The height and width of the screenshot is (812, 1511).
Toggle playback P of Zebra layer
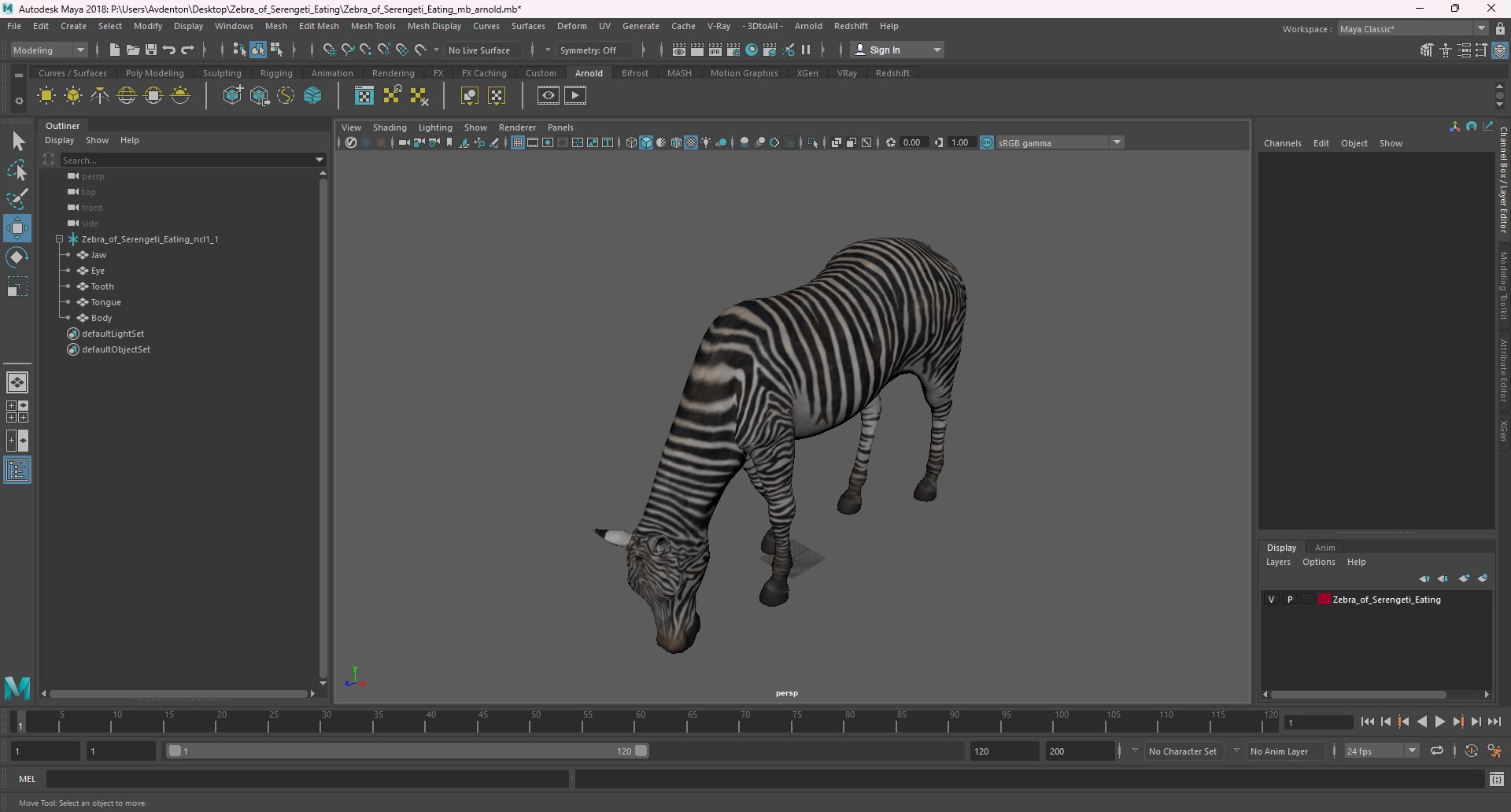pyautogui.click(x=1290, y=600)
